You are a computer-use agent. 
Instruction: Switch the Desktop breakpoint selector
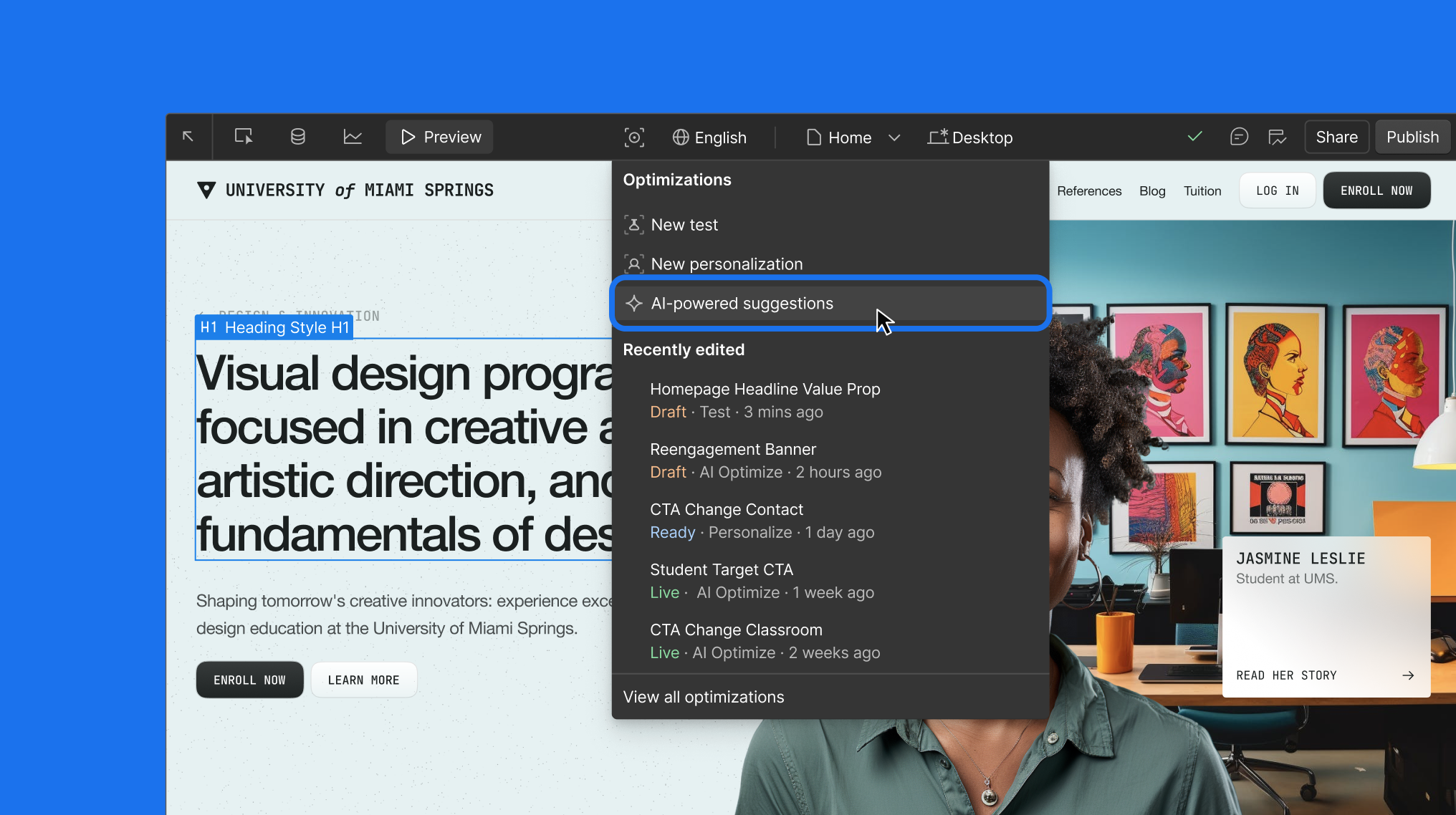tap(970, 138)
